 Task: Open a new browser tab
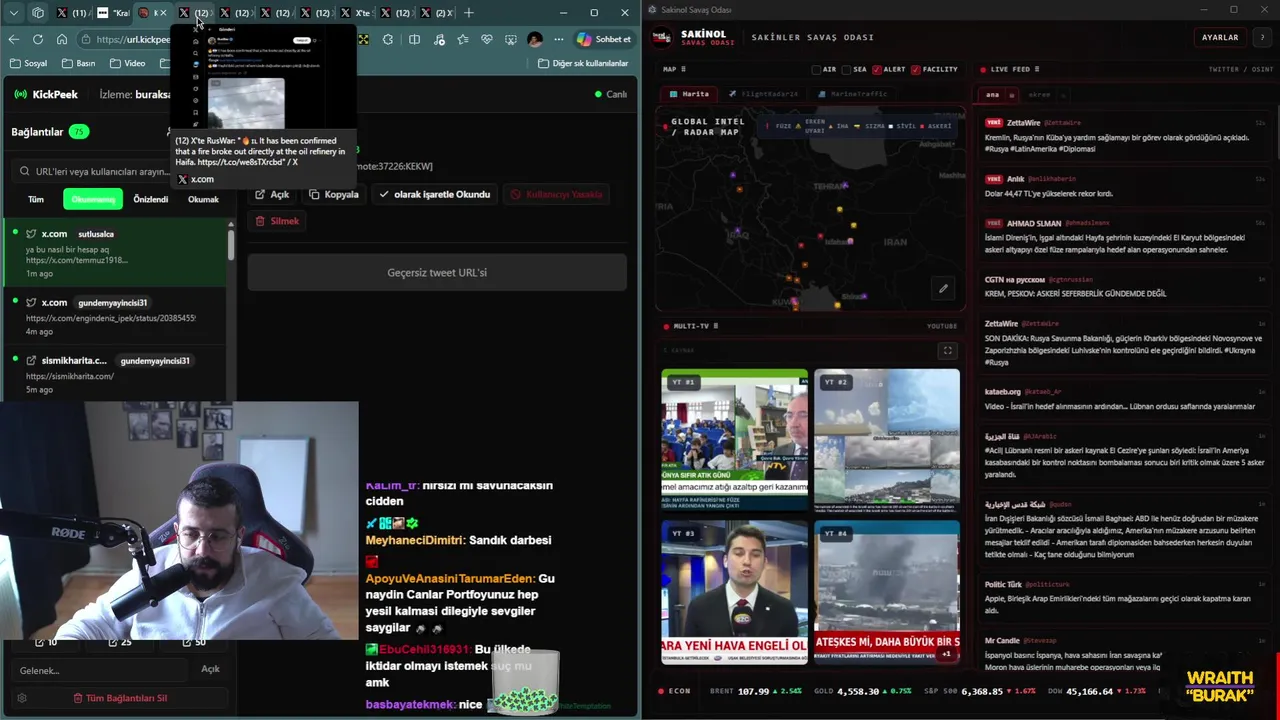pyautogui.click(x=469, y=13)
